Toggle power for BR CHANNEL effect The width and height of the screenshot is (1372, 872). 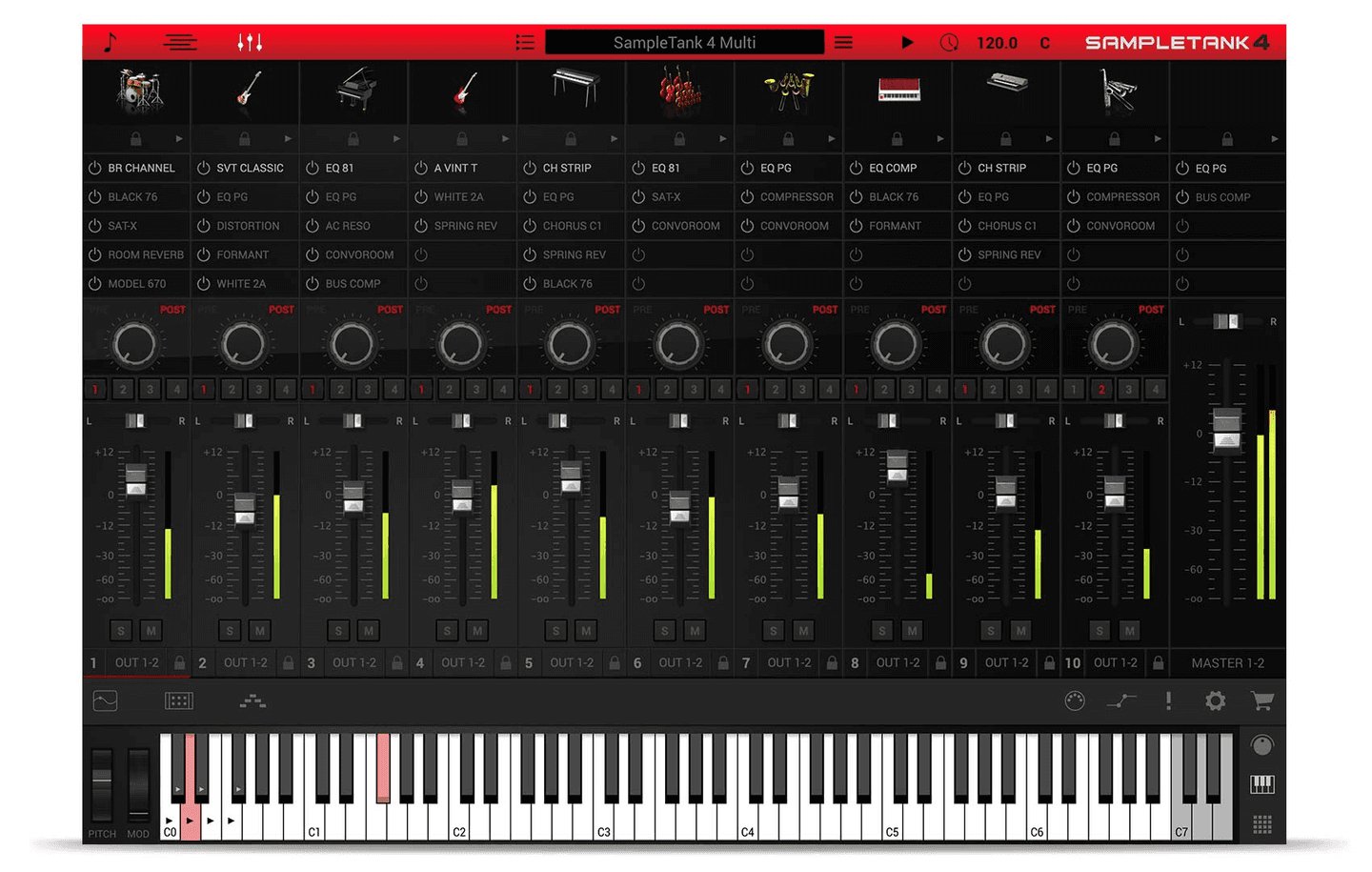95,168
